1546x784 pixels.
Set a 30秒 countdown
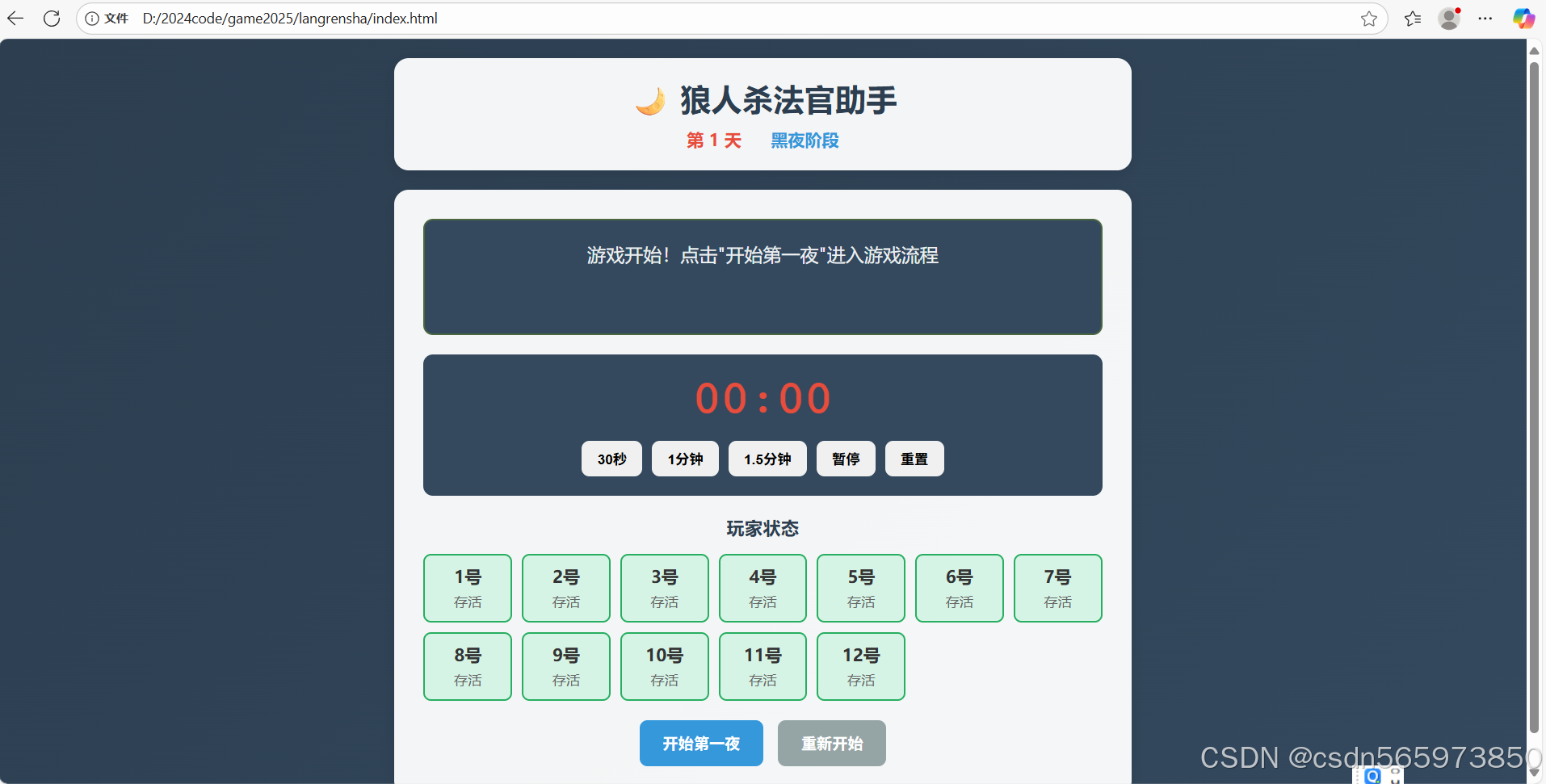pyautogui.click(x=611, y=459)
